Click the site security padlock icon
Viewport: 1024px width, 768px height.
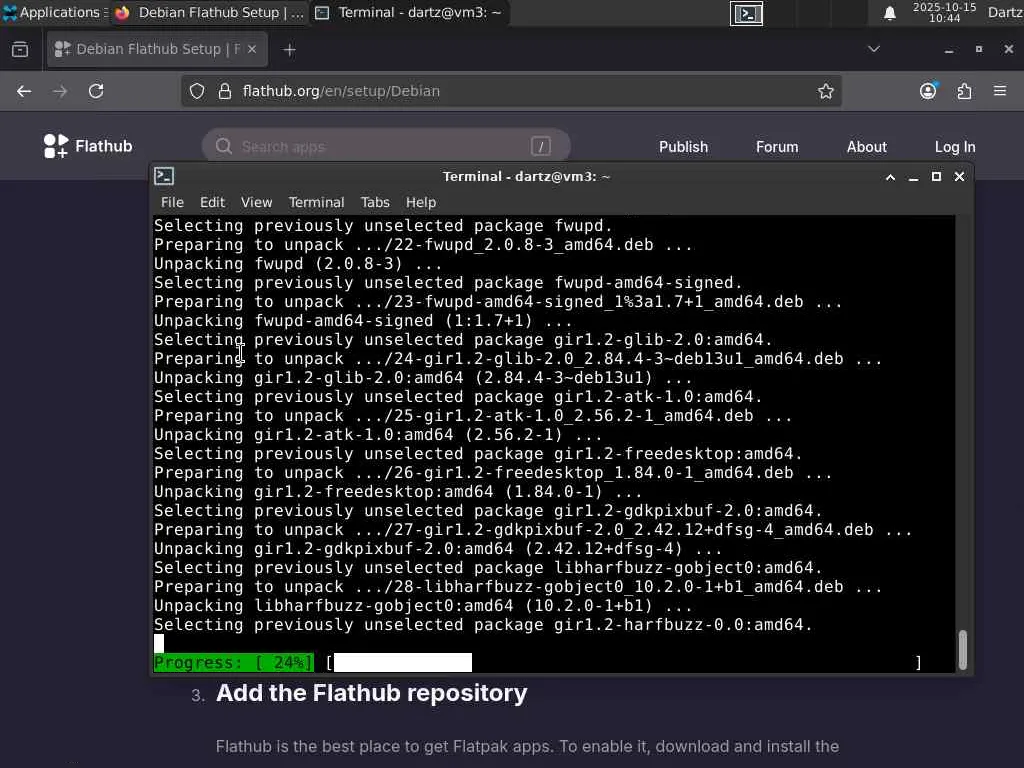pos(225,91)
